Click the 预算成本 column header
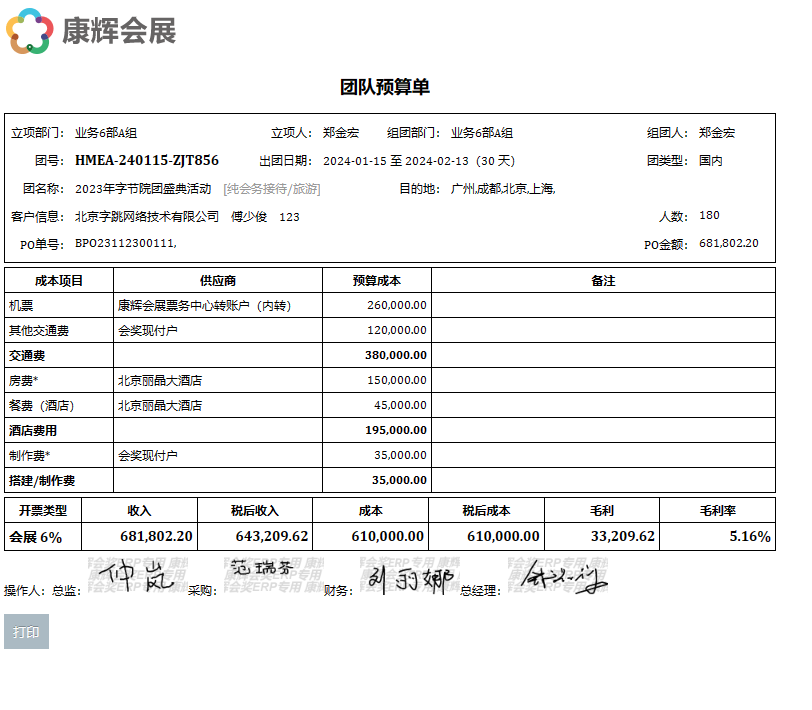Viewport: 812px width, 710px height. [377, 281]
